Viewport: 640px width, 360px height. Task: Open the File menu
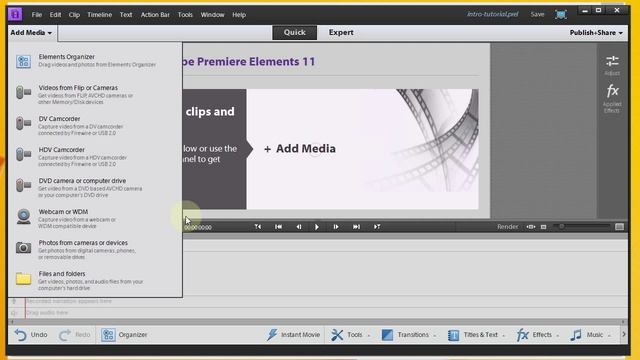point(37,15)
